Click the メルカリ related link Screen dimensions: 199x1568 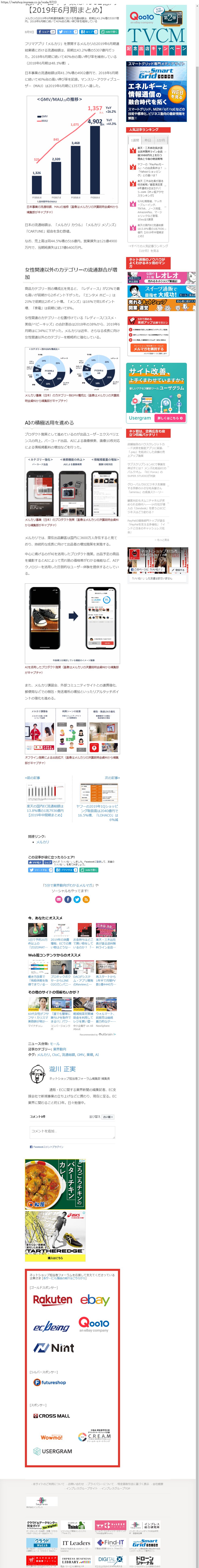pyautogui.click(x=43, y=842)
